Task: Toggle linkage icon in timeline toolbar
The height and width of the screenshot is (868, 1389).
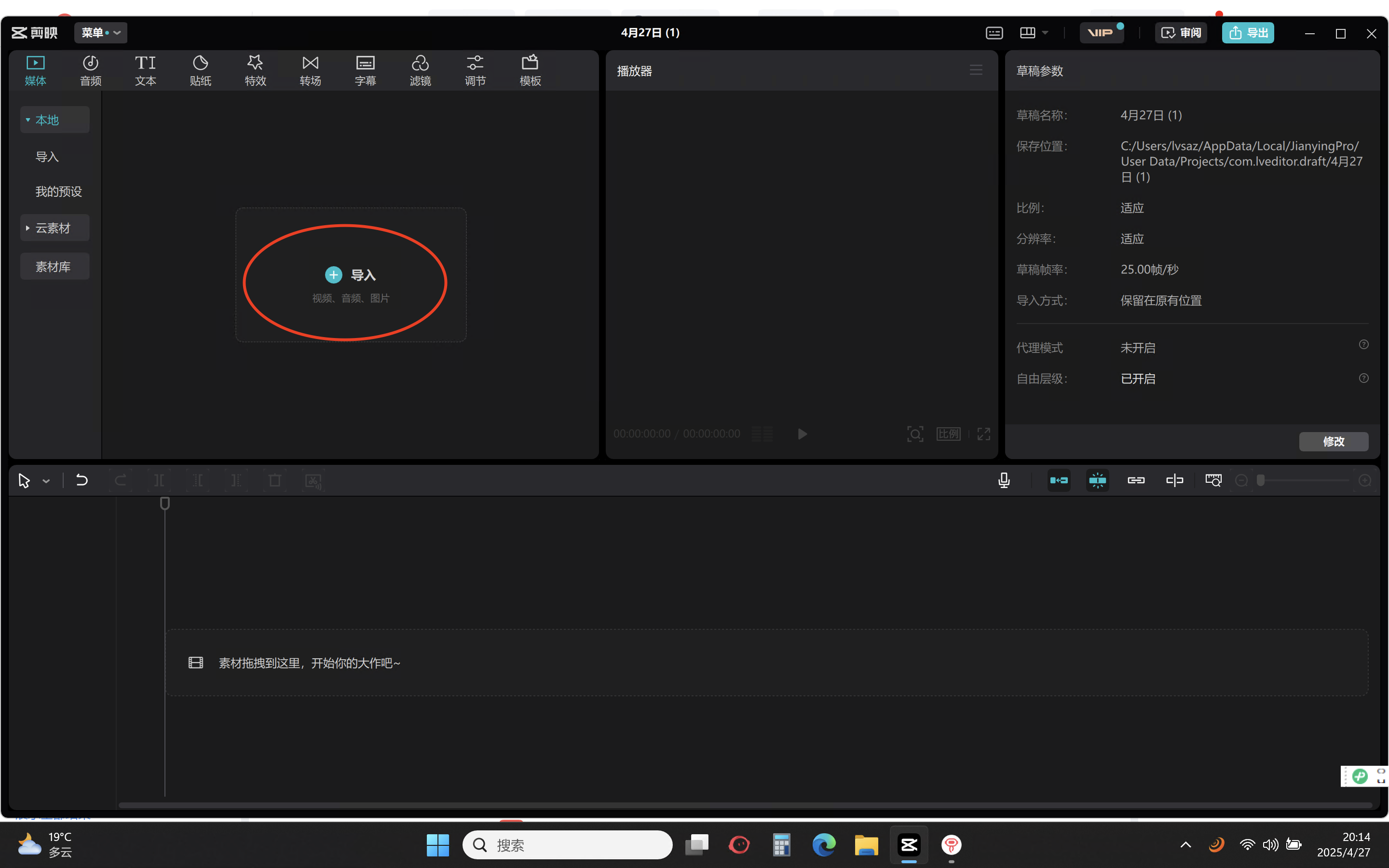Action: [1136, 480]
